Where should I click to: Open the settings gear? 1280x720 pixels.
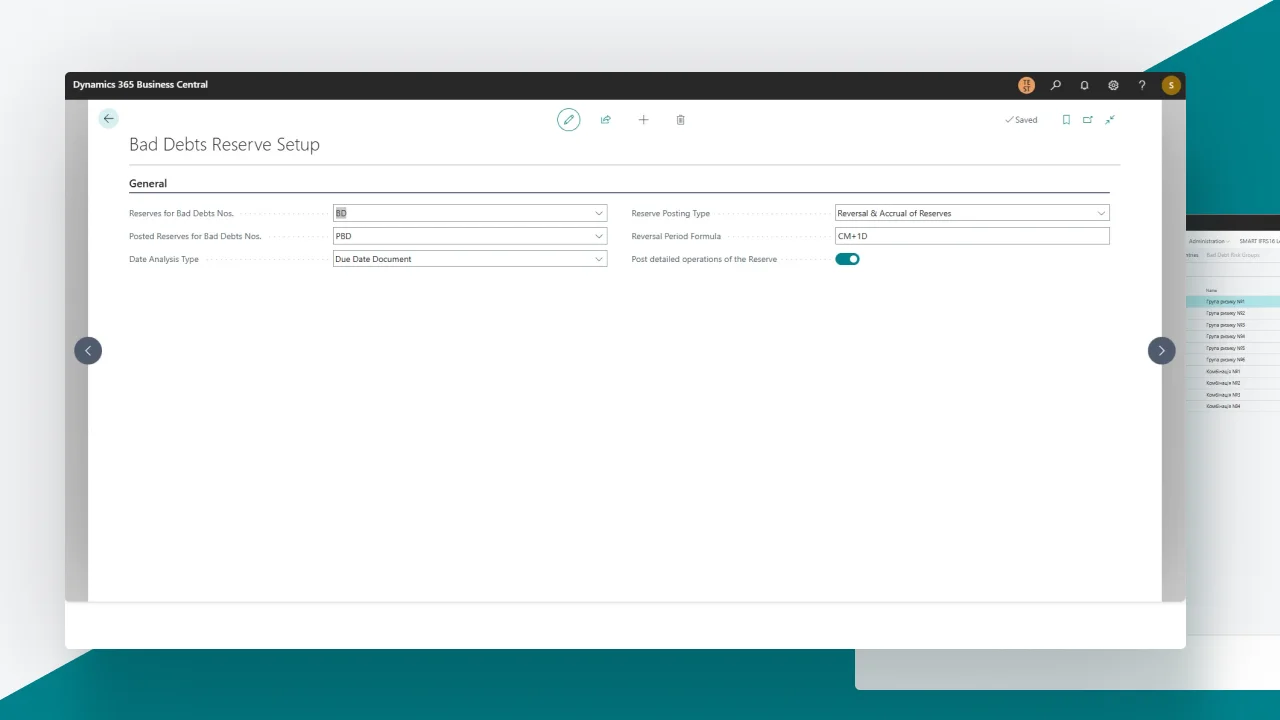pos(1113,86)
